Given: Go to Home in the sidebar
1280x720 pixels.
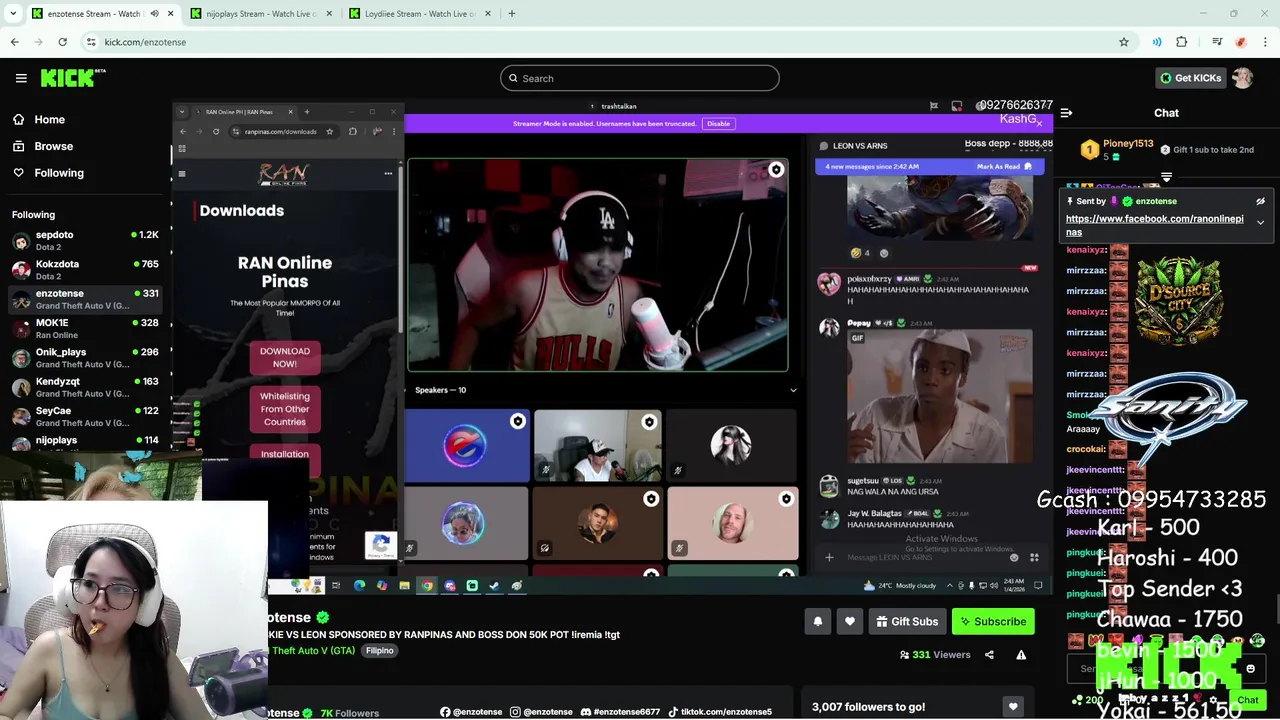Looking at the screenshot, I should (49, 119).
